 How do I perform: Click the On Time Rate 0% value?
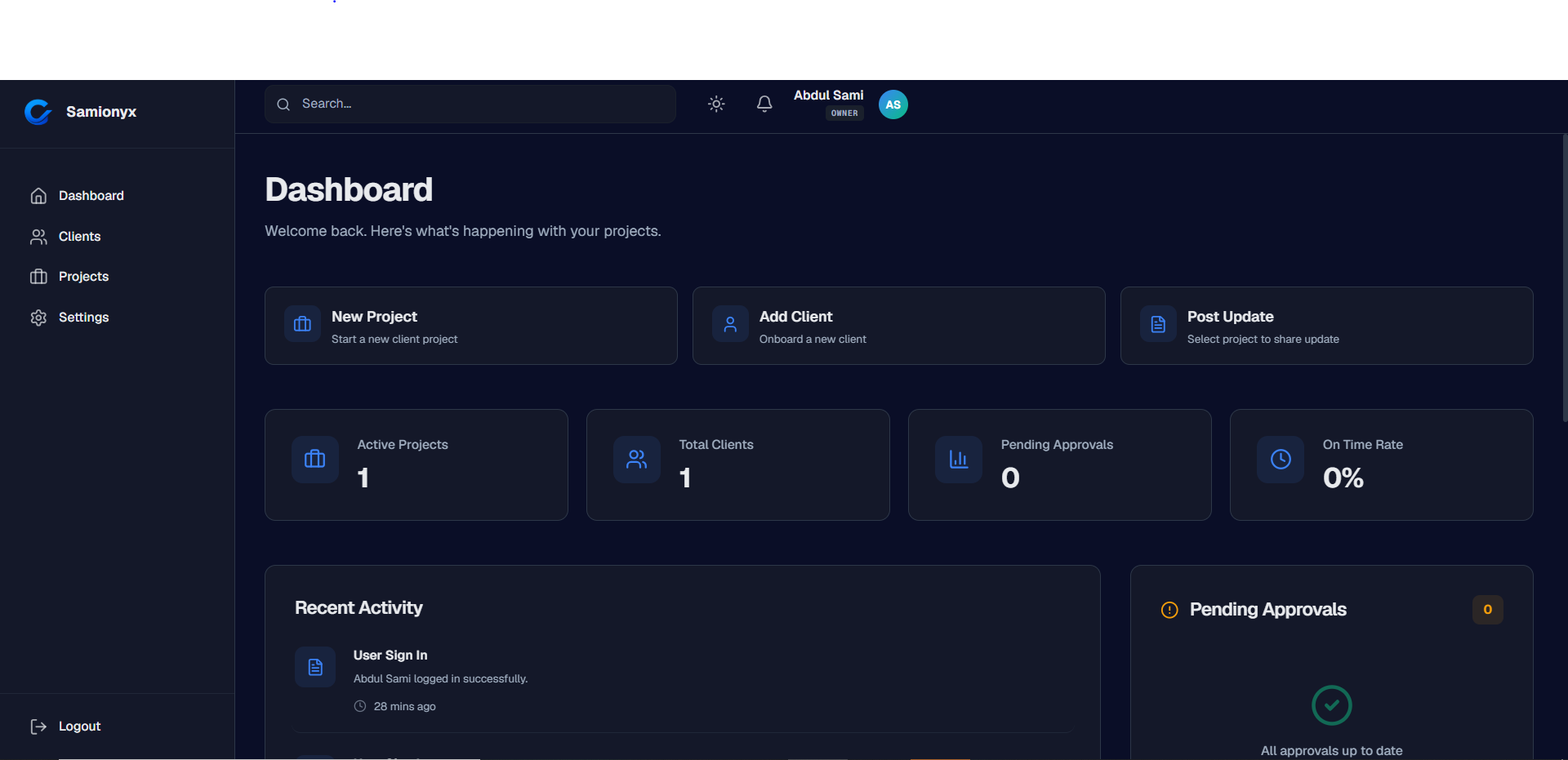coord(1343,478)
